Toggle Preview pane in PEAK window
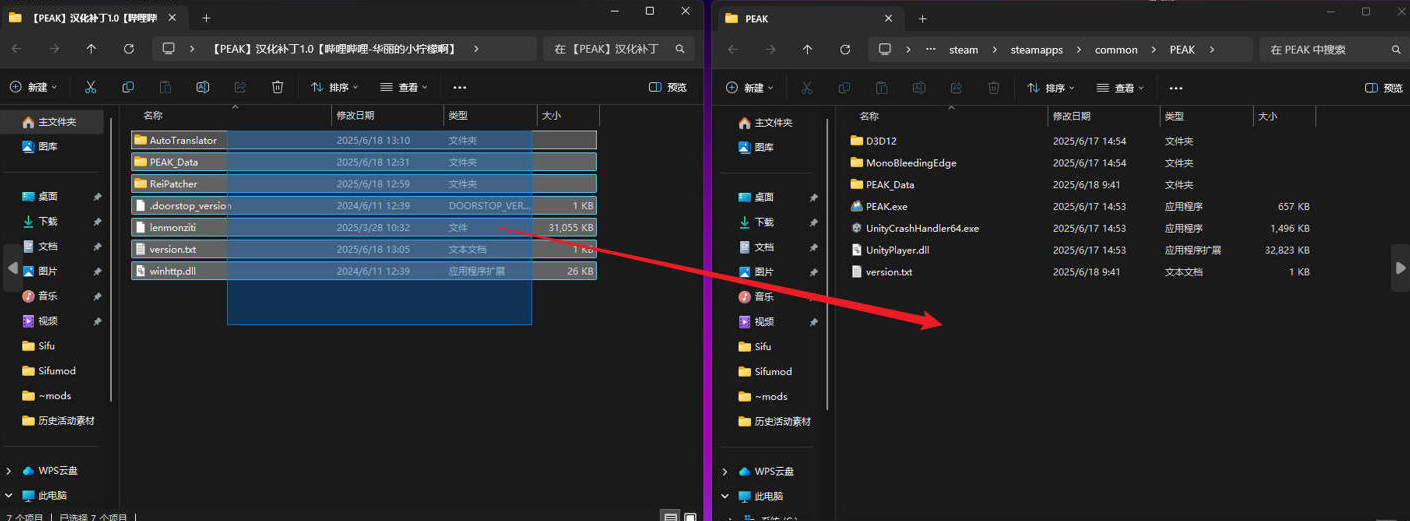 1384,88
